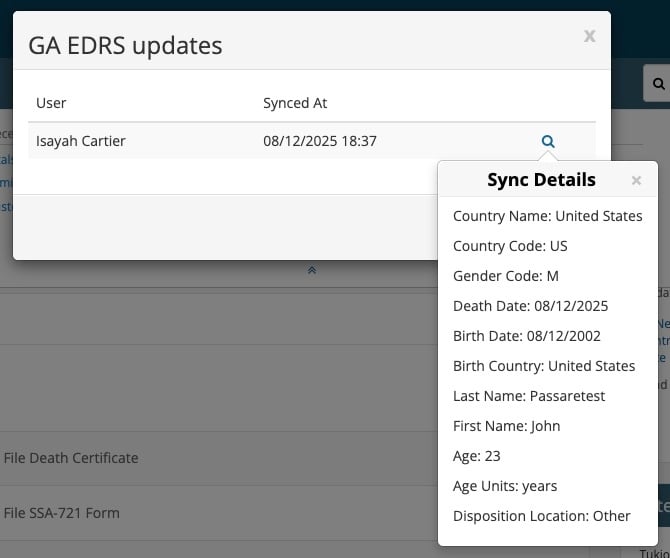This screenshot has height=558, width=670.
Task: Click the User column header
Action: coord(51,103)
